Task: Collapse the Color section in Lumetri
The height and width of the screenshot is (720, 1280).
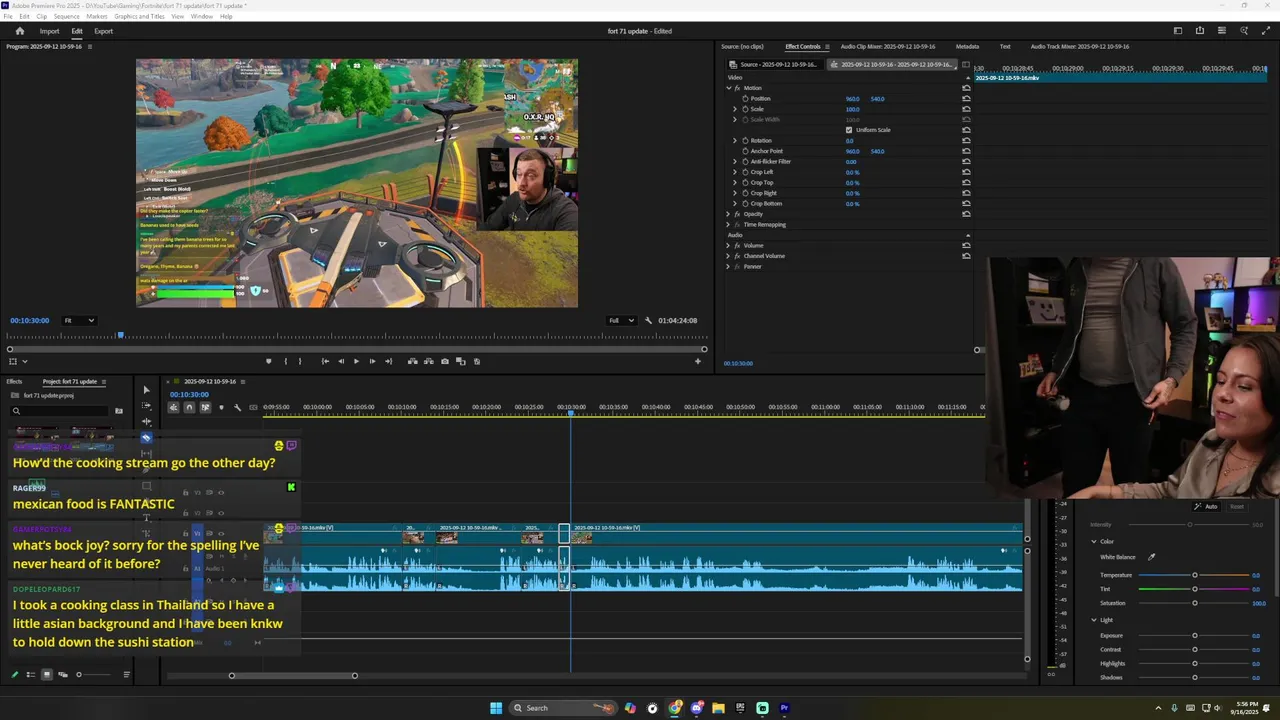Action: pos(1094,541)
